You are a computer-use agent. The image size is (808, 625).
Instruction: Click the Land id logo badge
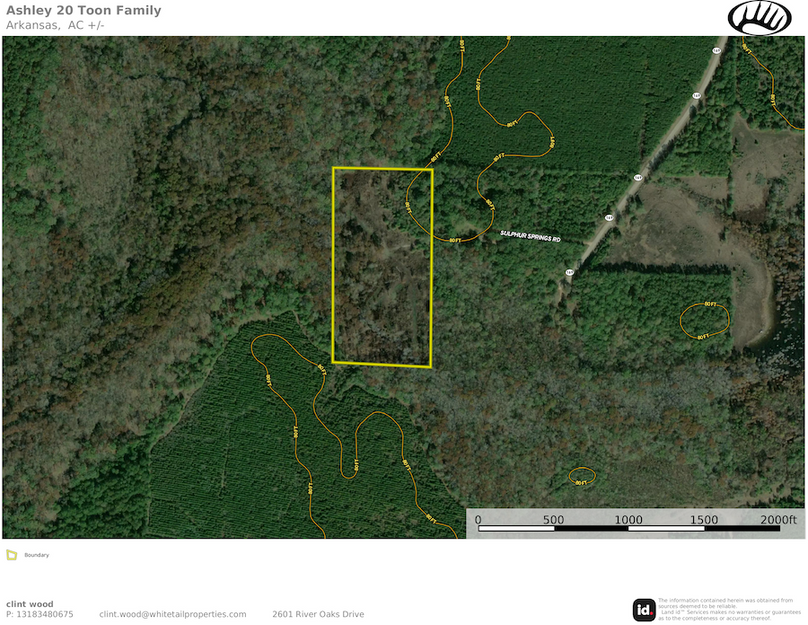pyautogui.click(x=645, y=609)
